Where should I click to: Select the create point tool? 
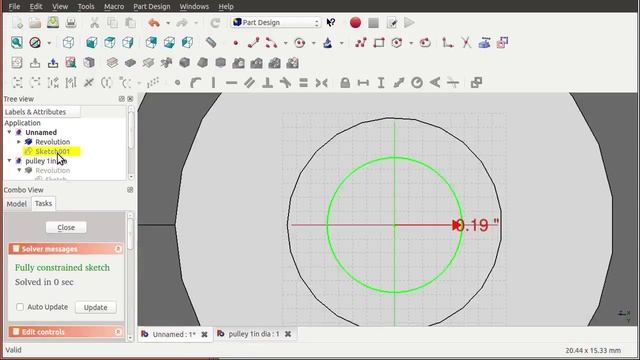click(236, 43)
